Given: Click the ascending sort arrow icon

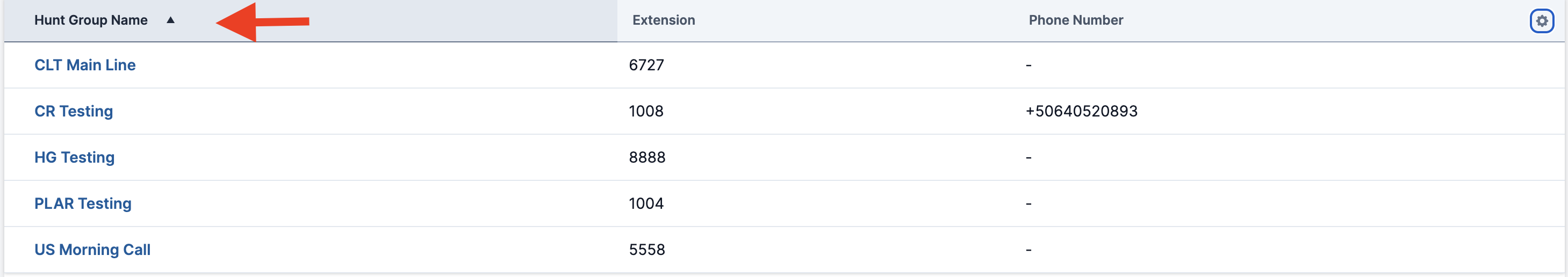Looking at the screenshot, I should 170,20.
